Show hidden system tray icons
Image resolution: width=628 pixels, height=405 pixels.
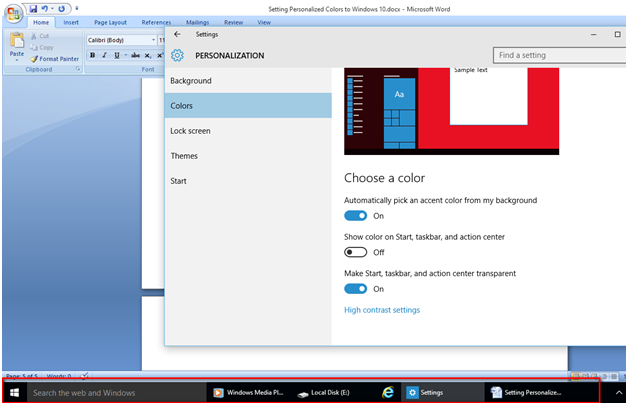point(618,393)
